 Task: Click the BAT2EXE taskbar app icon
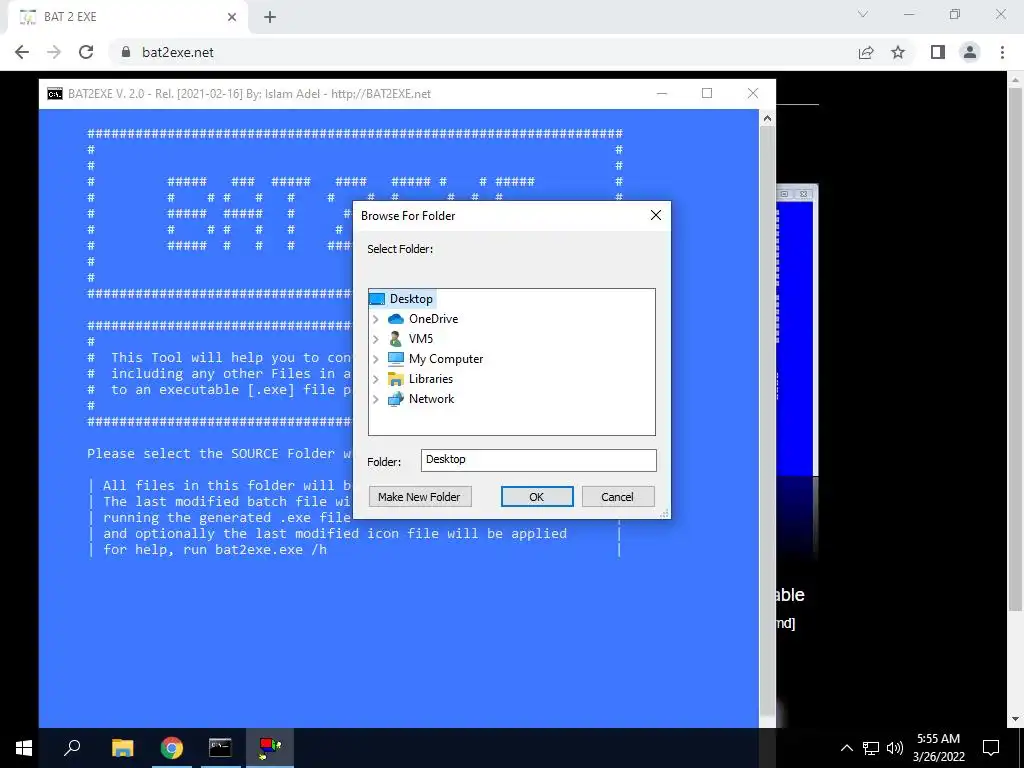[270, 748]
